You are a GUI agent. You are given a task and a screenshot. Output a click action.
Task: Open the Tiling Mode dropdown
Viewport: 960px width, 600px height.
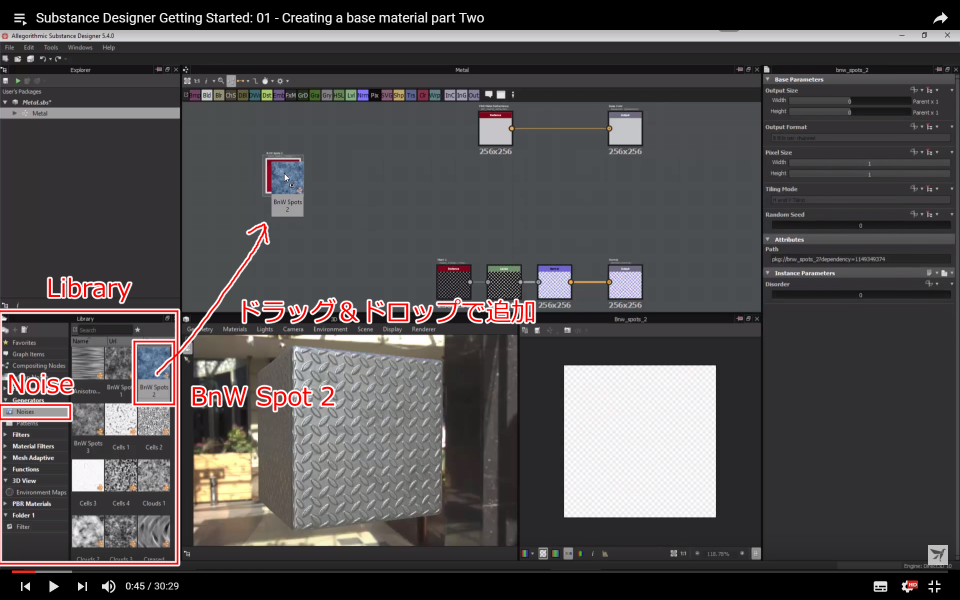click(860, 200)
